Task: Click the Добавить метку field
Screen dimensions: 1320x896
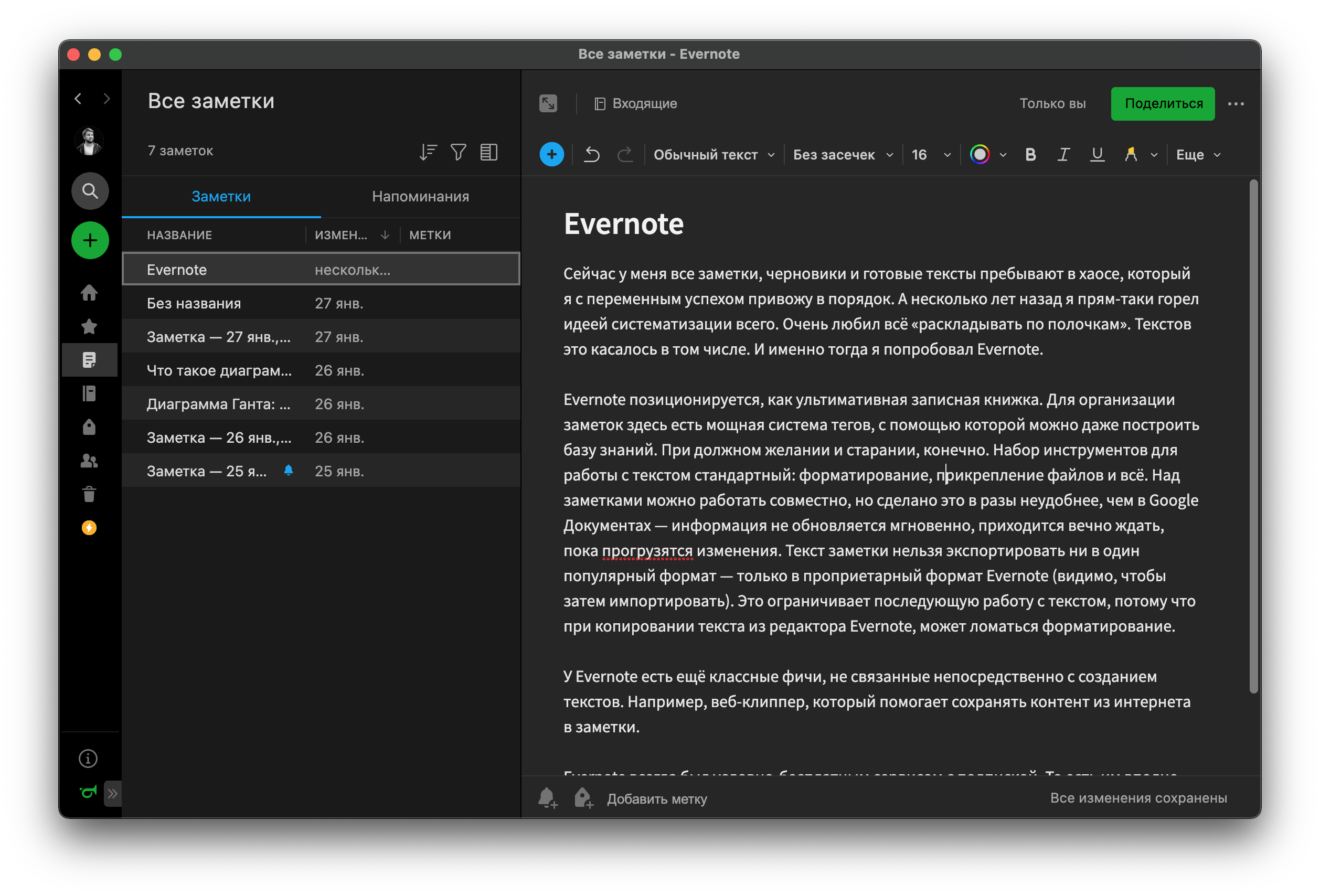Action: point(657,799)
